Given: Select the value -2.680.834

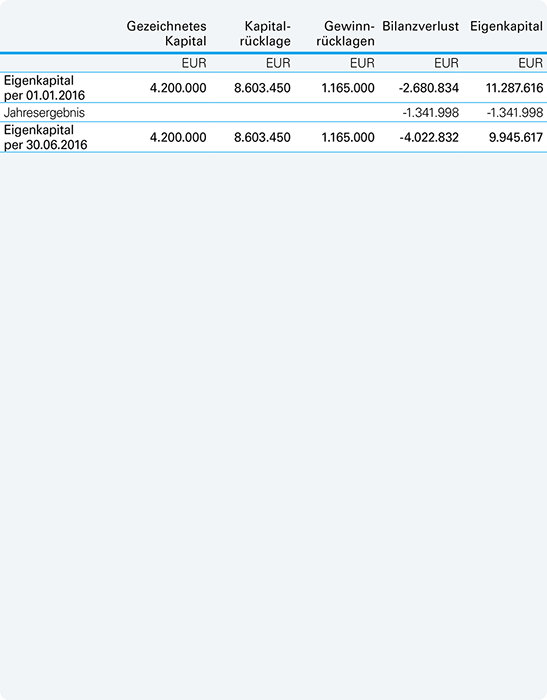Looking at the screenshot, I should coord(429,88).
